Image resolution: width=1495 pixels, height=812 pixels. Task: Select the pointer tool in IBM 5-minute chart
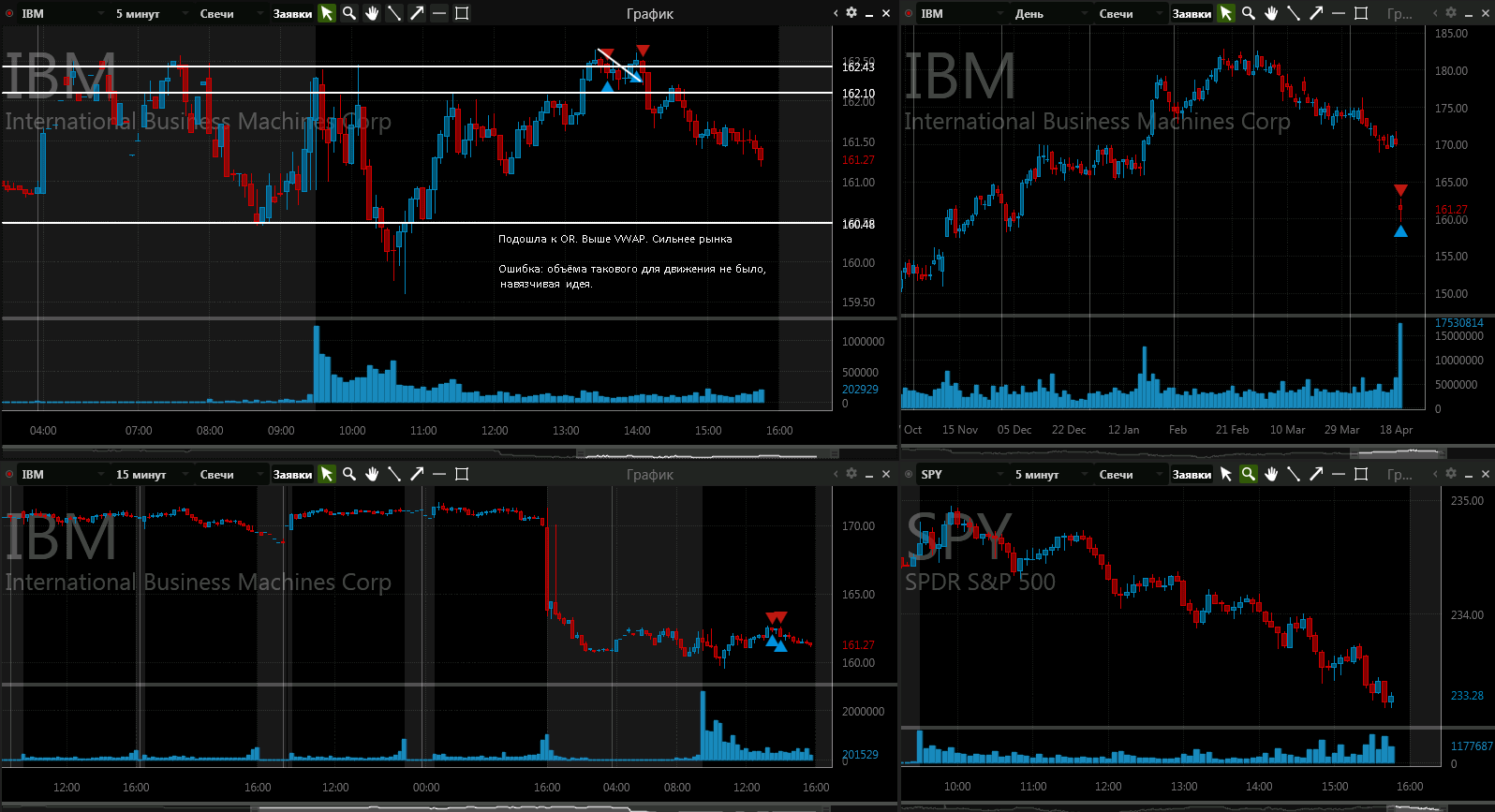click(327, 13)
